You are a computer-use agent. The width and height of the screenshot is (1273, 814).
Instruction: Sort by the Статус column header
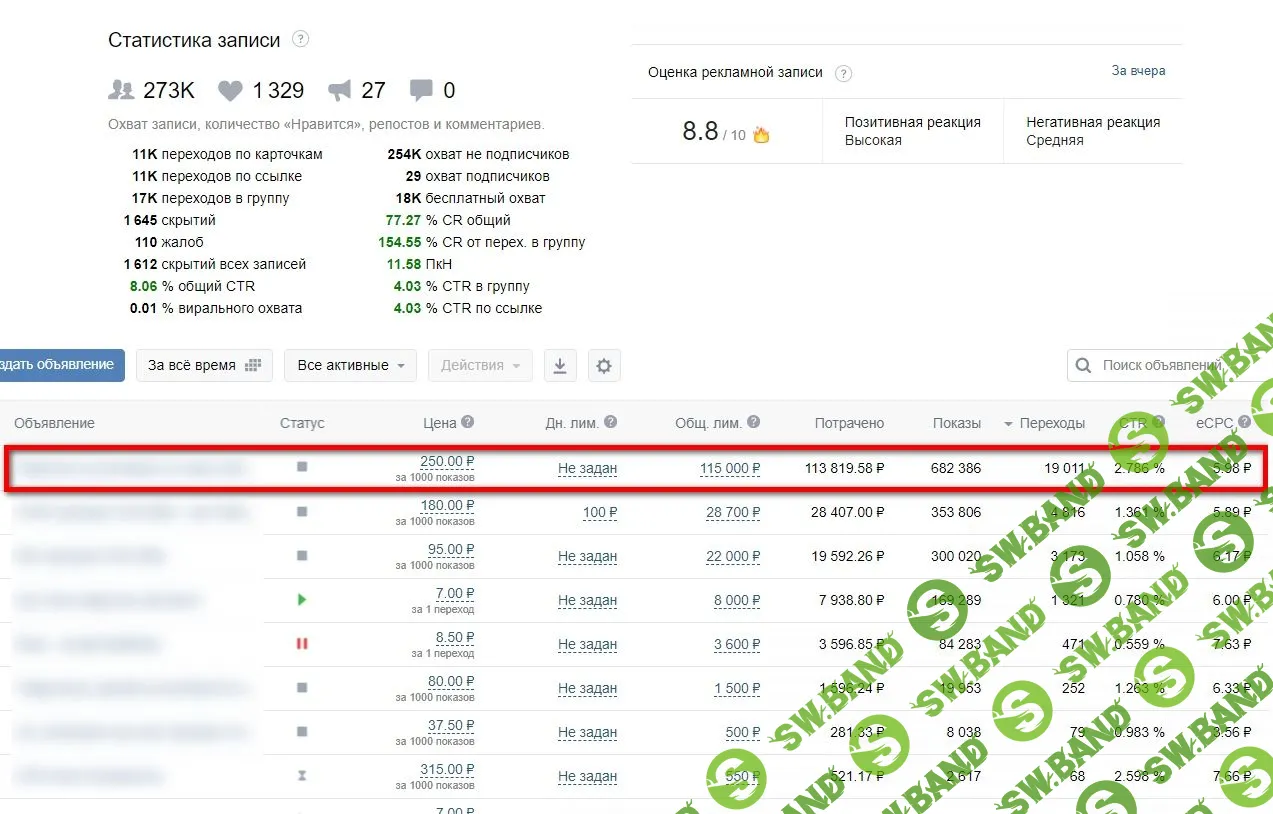click(302, 423)
